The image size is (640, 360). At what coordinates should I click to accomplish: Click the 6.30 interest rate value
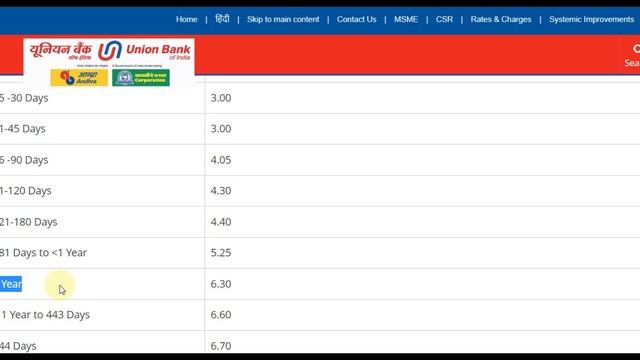tap(221, 284)
